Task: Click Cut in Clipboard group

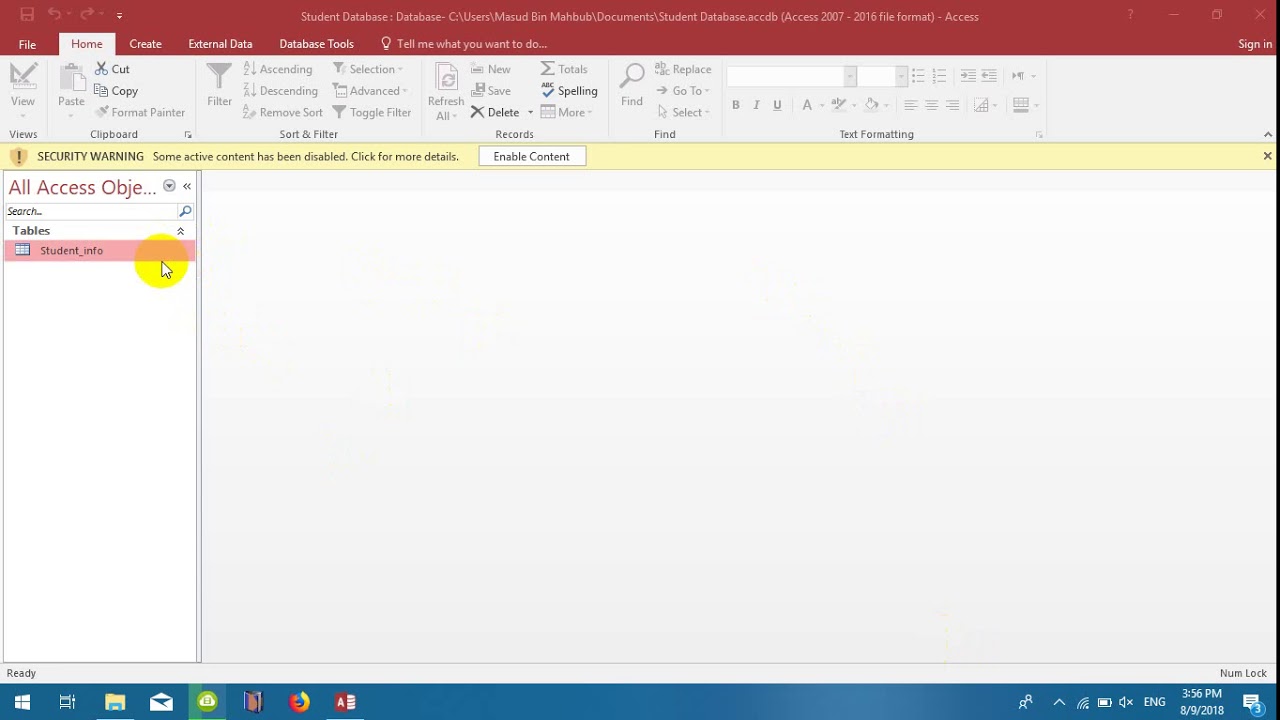Action: [x=112, y=69]
